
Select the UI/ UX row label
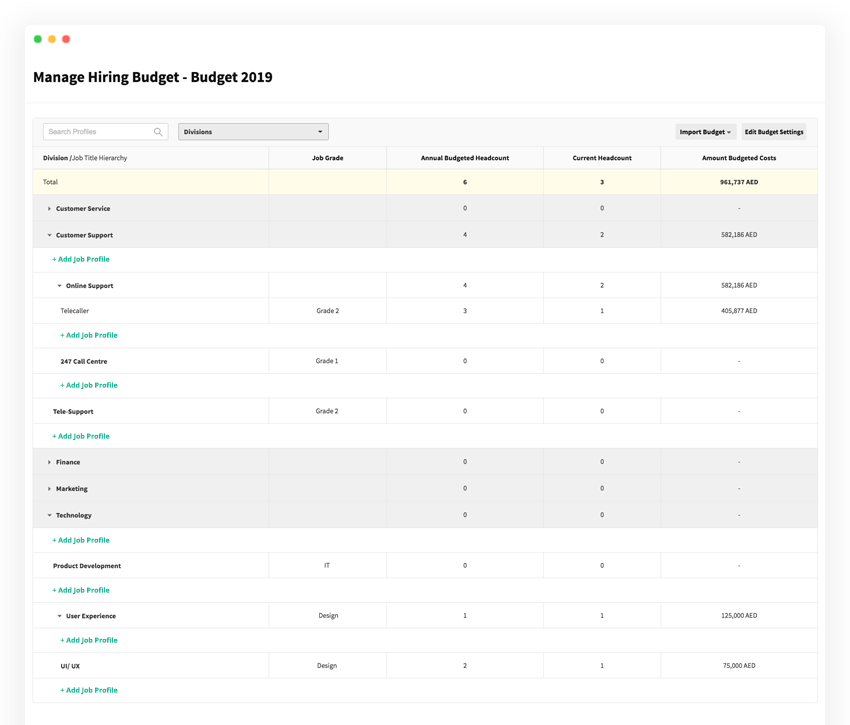pyautogui.click(x=70, y=666)
